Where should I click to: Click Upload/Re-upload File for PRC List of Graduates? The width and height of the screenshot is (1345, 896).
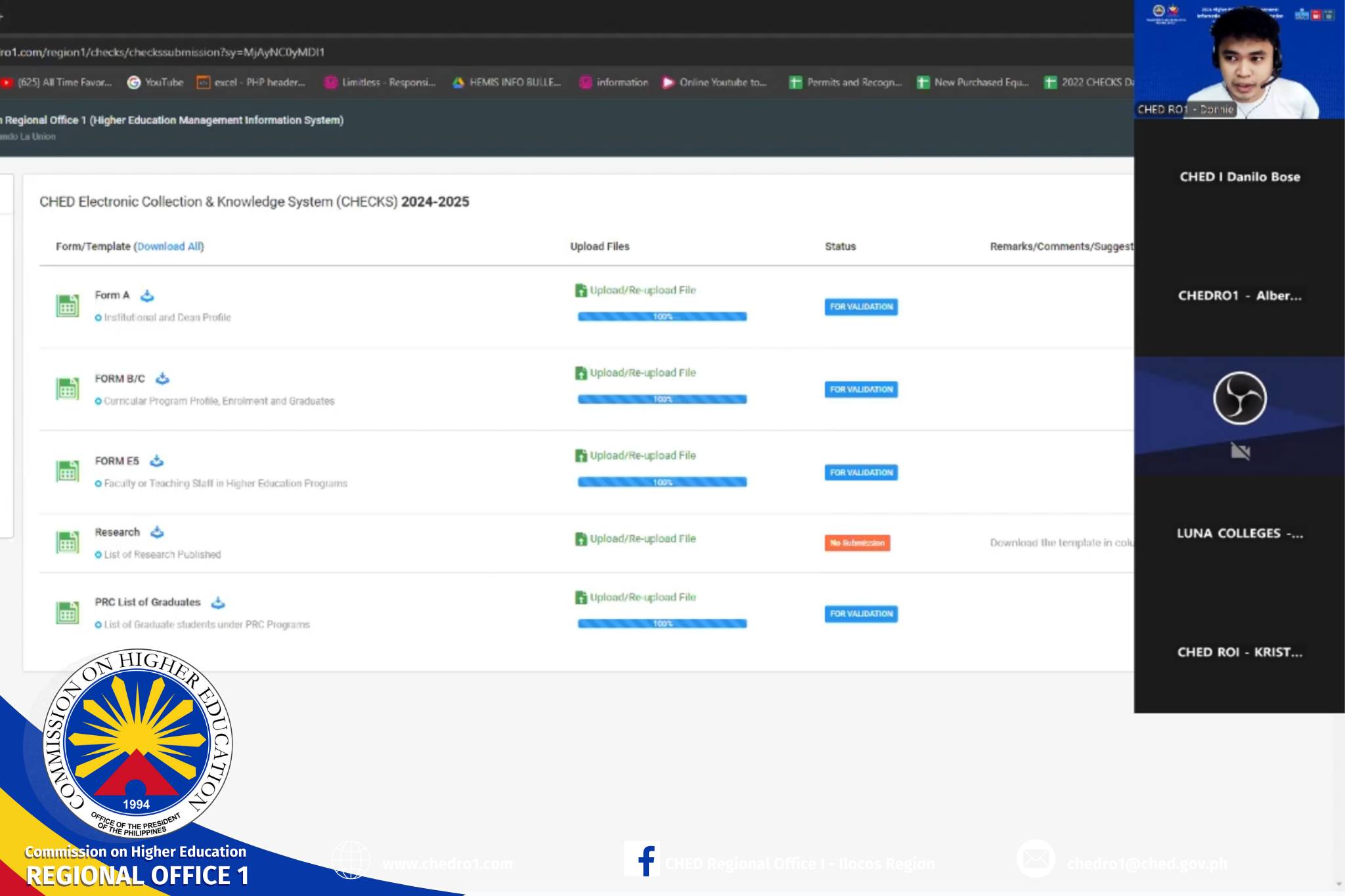point(642,597)
